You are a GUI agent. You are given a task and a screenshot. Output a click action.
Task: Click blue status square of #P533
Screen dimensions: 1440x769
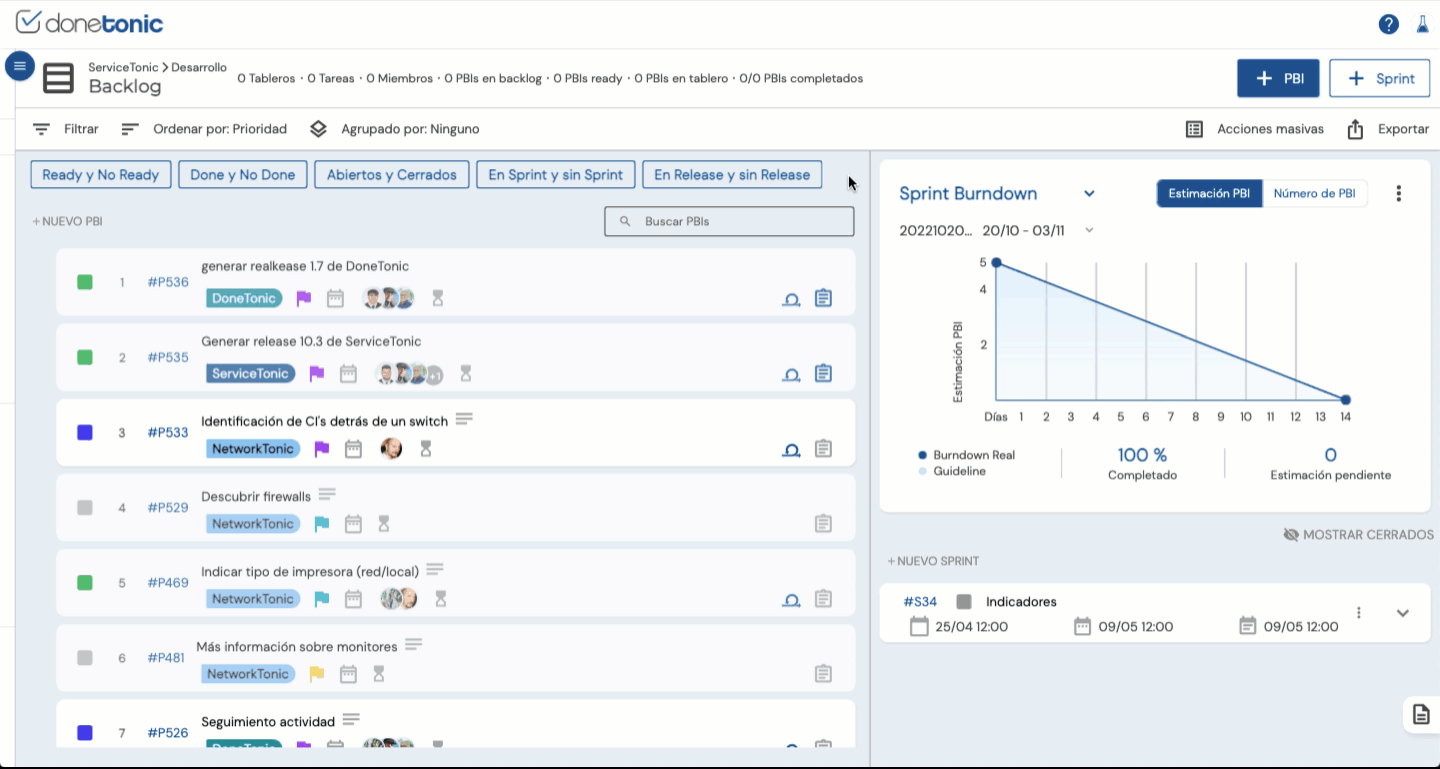85,432
